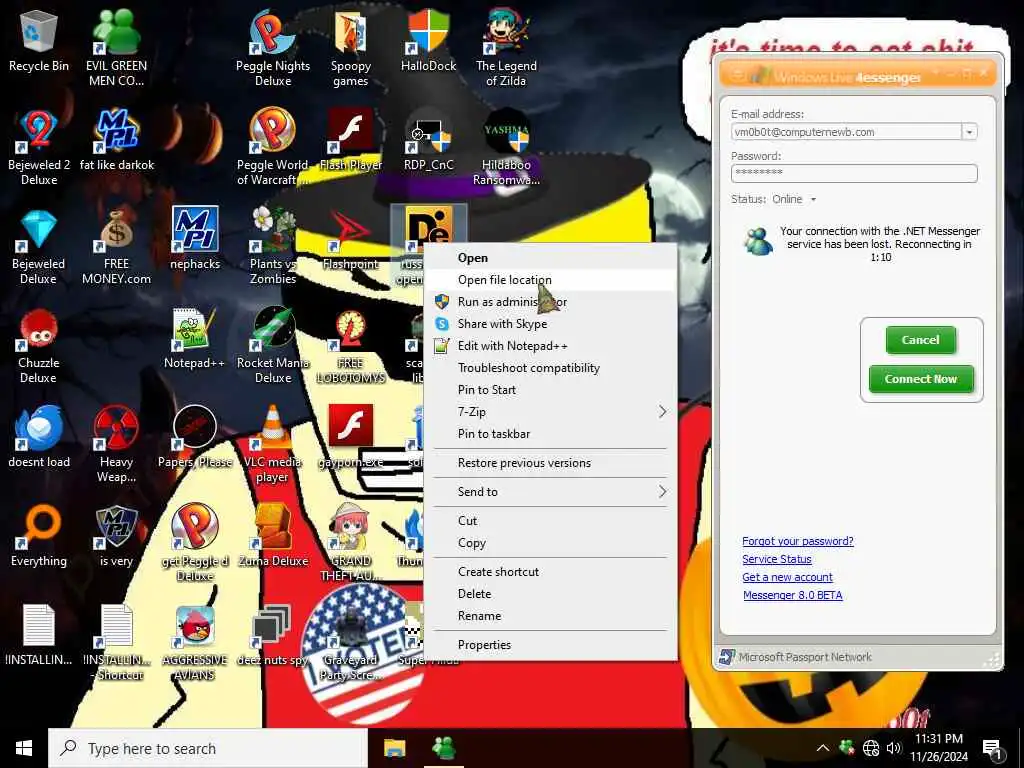Open the gayporn.exe Flash icon

351,437
